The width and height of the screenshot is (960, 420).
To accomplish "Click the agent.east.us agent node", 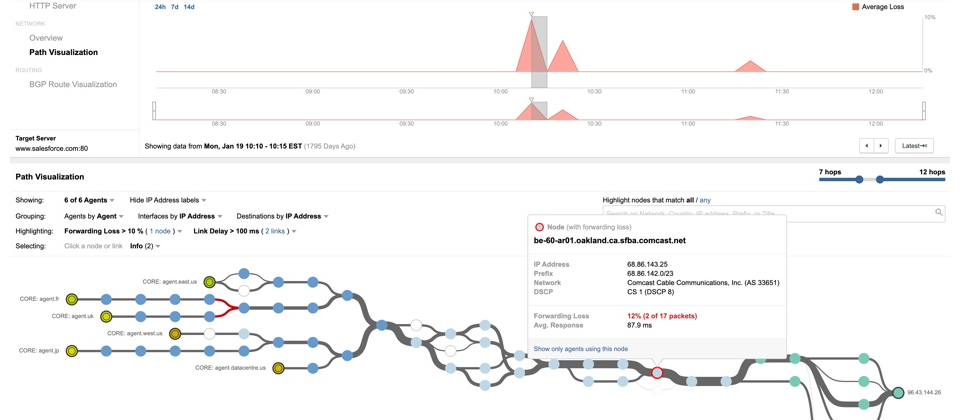I will pyautogui.click(x=209, y=282).
